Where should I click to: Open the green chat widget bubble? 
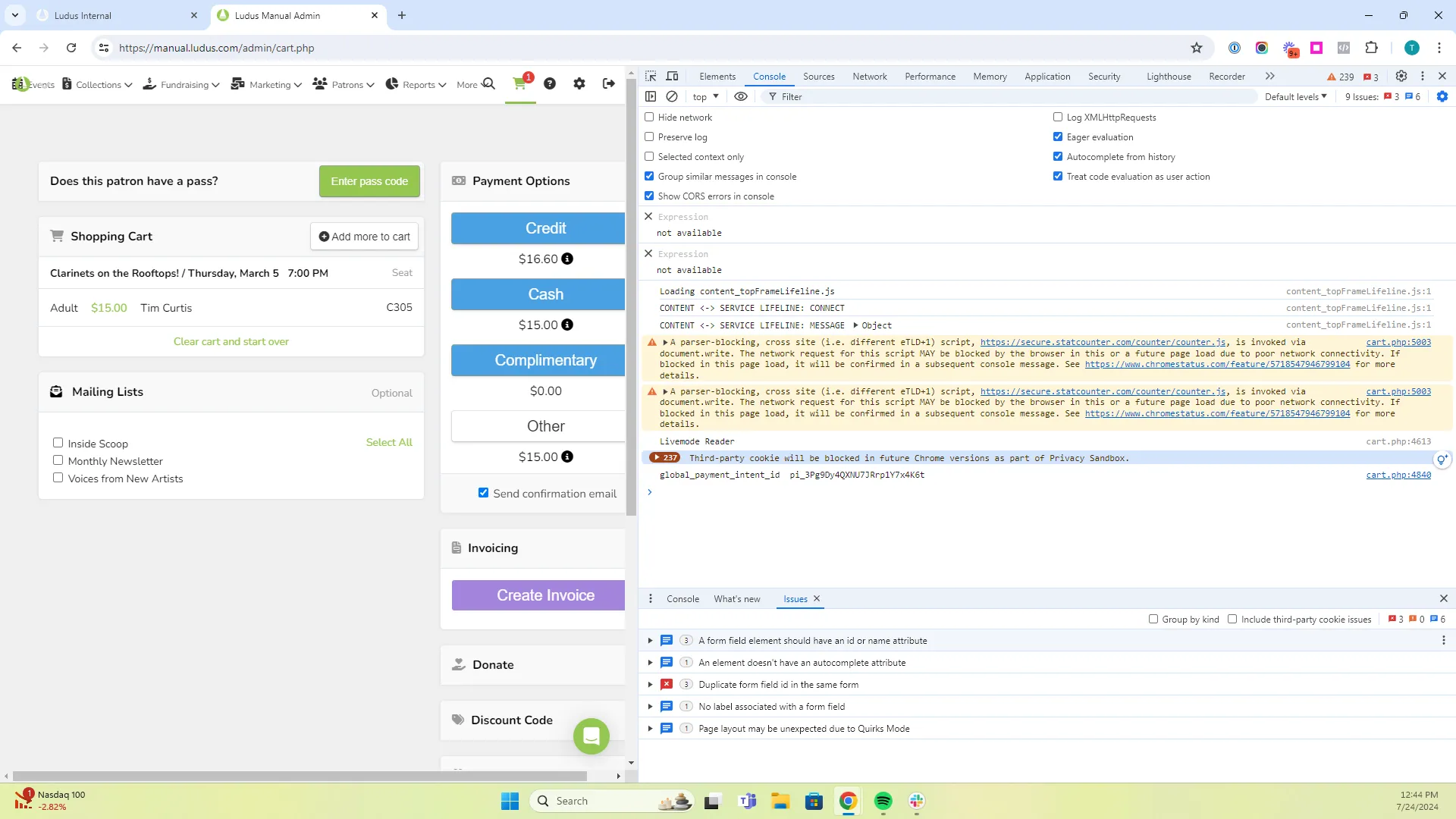[x=591, y=736]
